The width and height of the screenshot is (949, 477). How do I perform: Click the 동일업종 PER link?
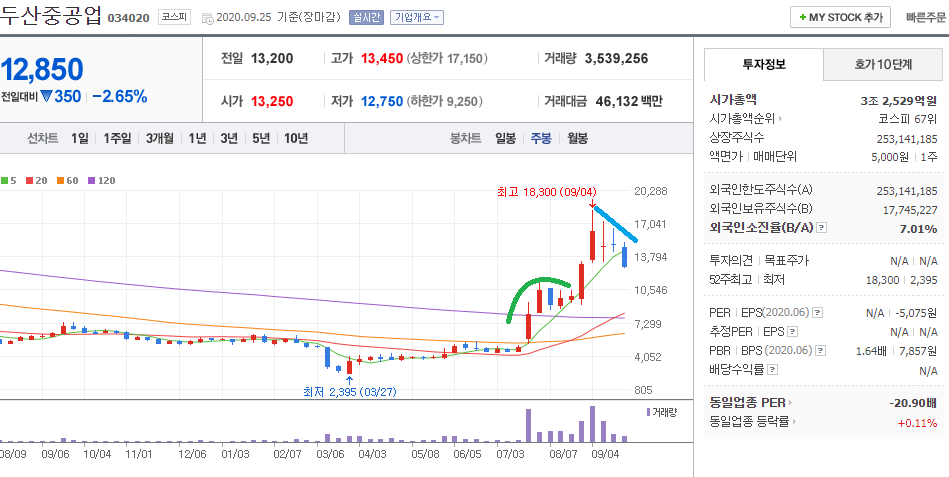(747, 403)
